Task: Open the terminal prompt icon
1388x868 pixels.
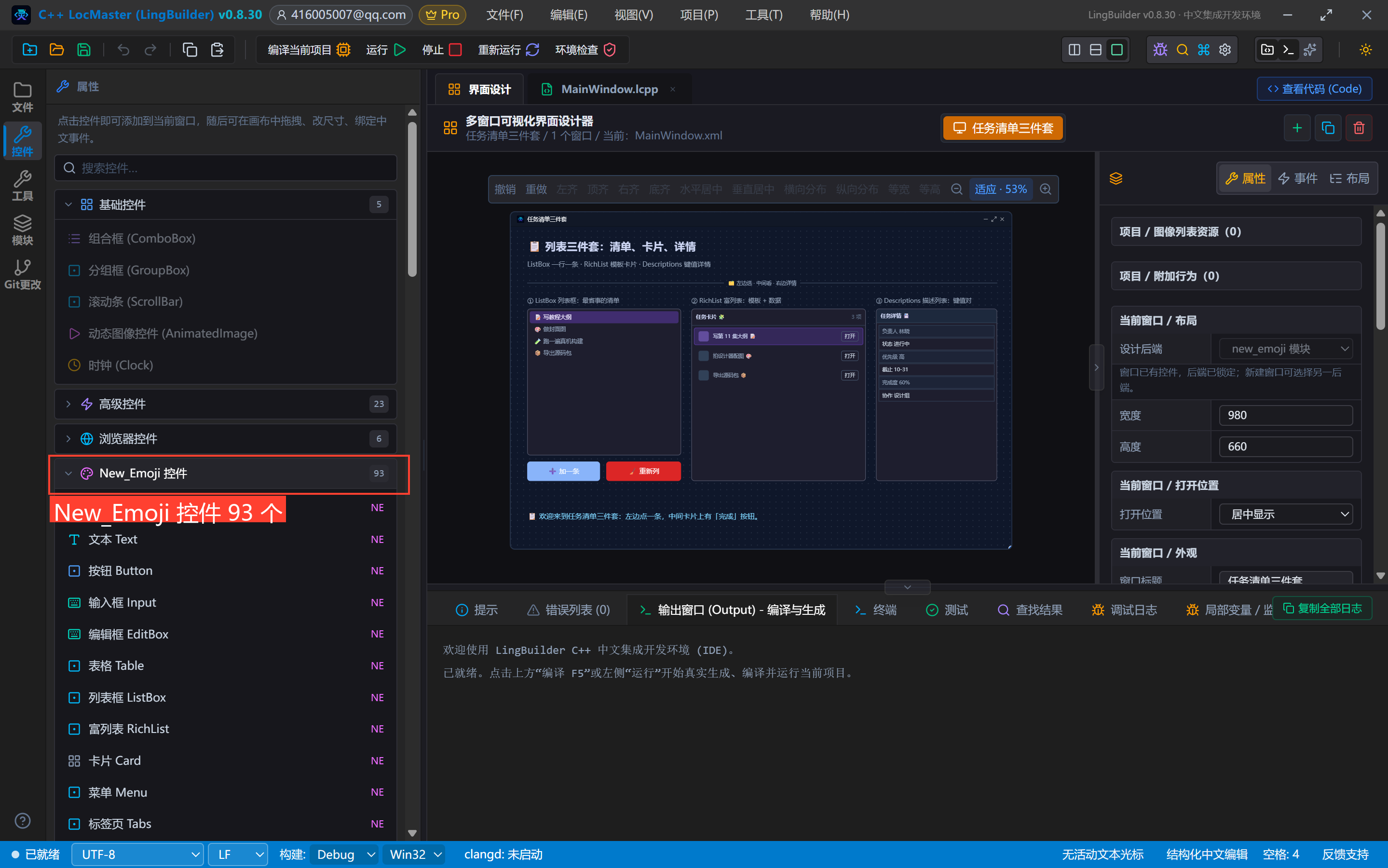Action: pyautogui.click(x=1288, y=50)
